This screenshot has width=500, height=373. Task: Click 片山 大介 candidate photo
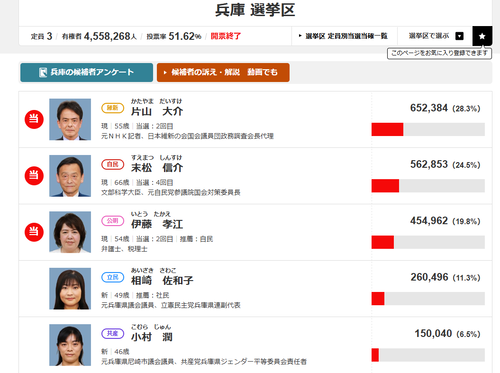[70, 119]
